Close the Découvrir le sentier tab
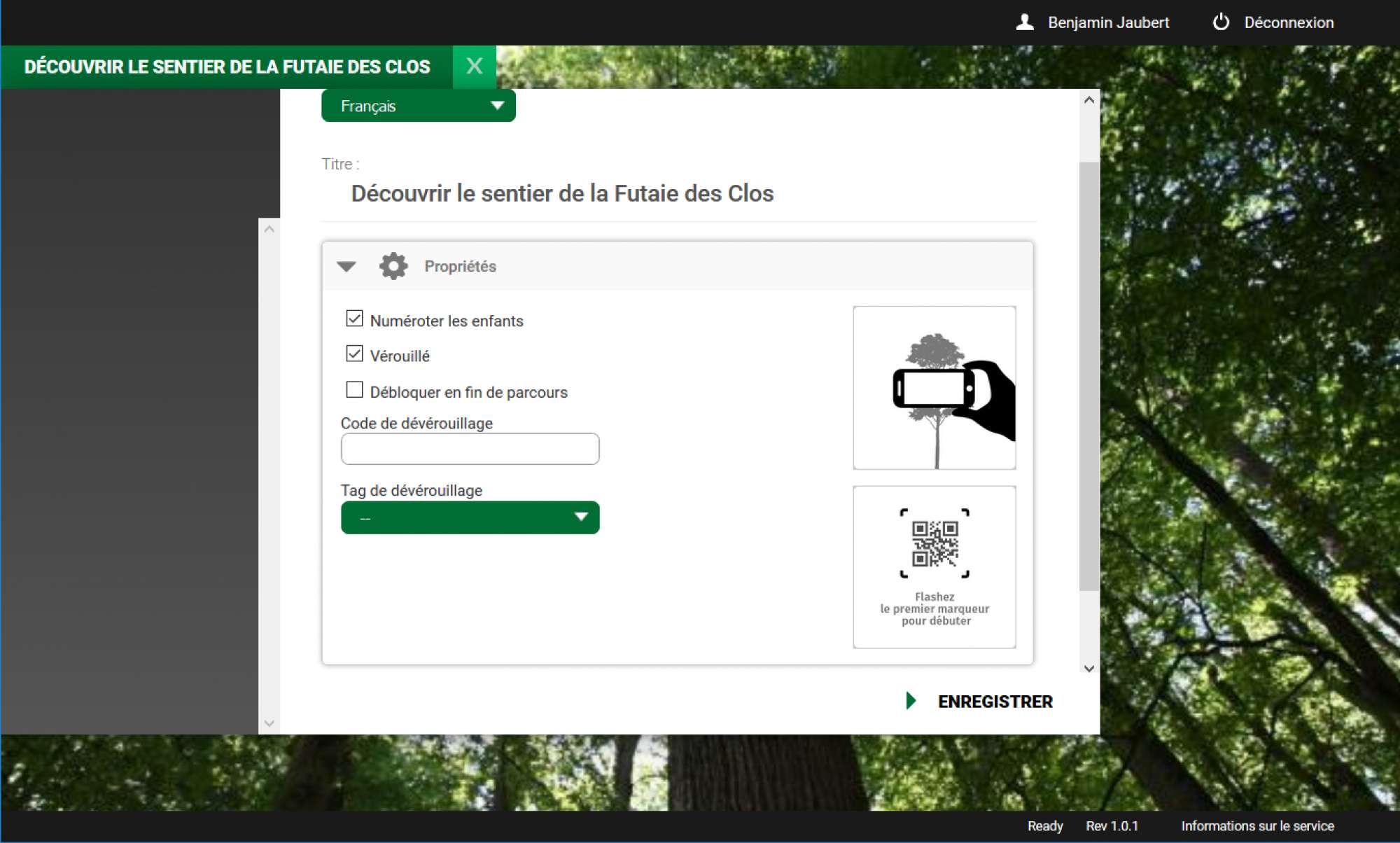The width and height of the screenshot is (1400, 843). (x=474, y=67)
